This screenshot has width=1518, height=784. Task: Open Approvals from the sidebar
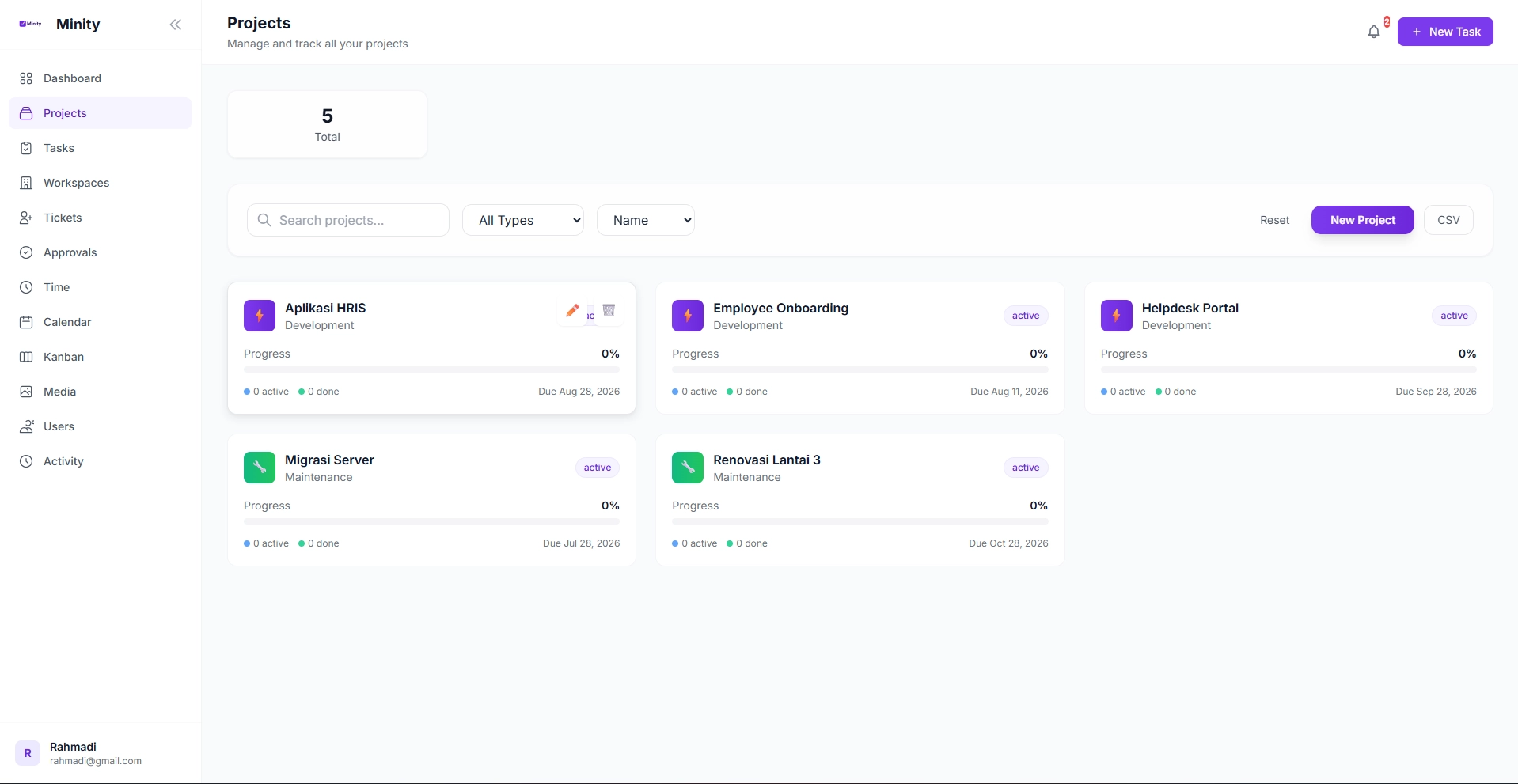[100, 252]
